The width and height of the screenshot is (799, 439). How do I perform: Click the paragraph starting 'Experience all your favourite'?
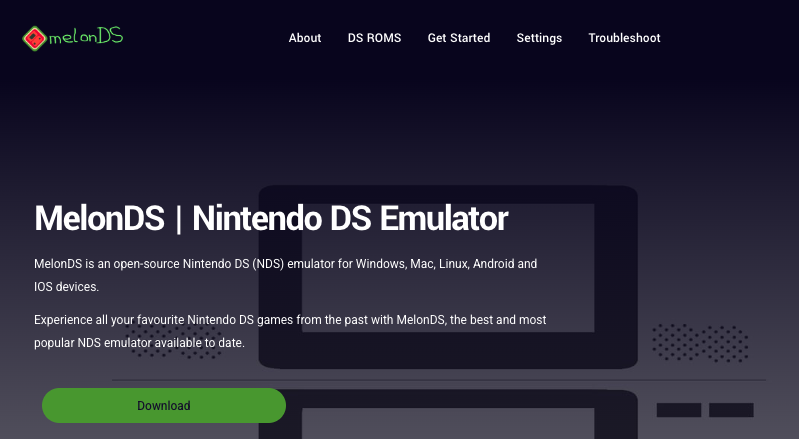[290, 331]
